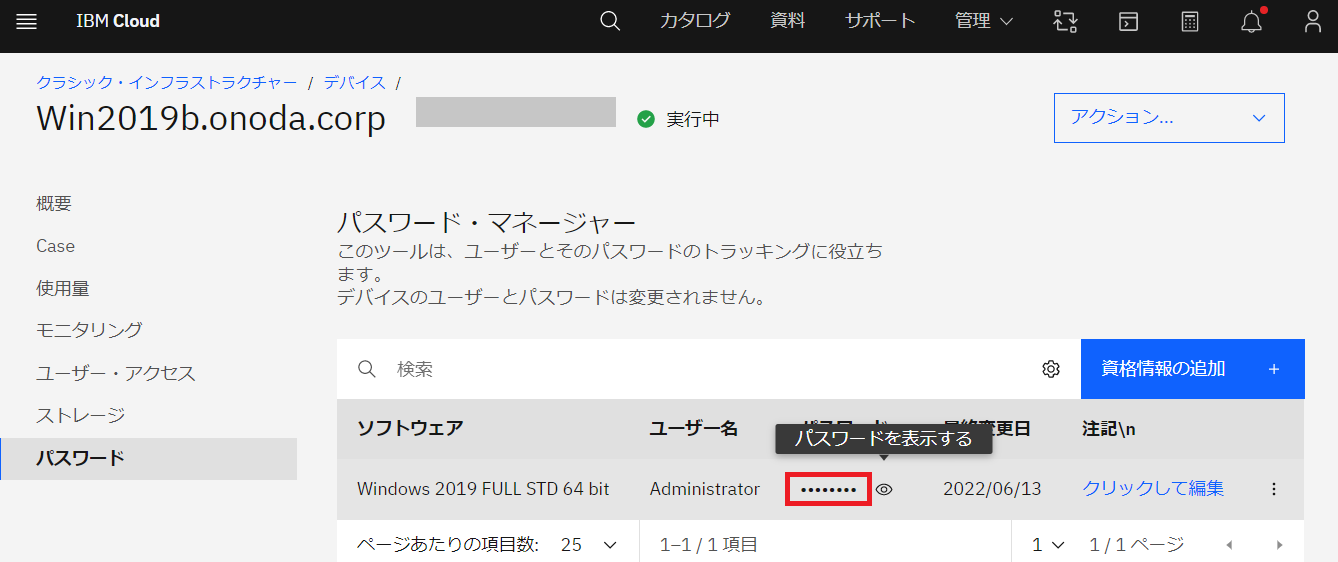
Task: Open サポート in the top menu
Action: (880, 21)
